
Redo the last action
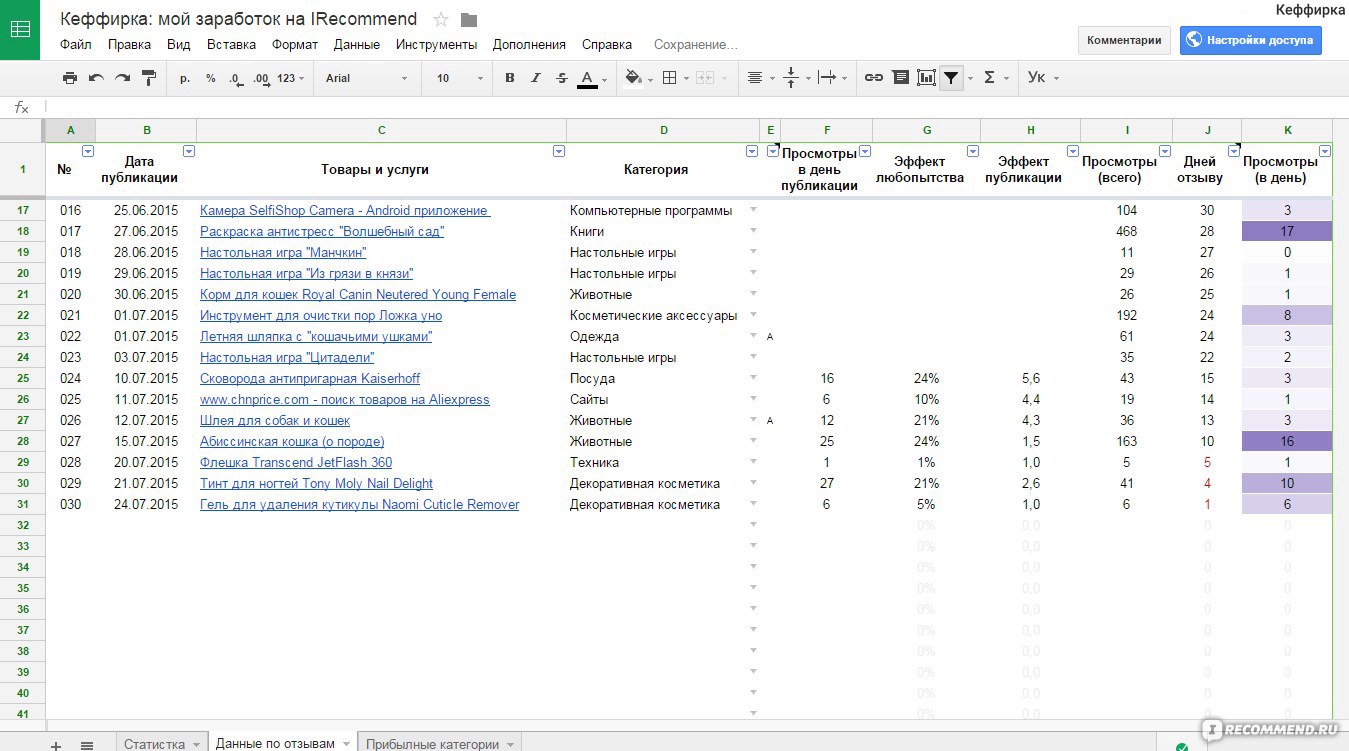click(x=122, y=78)
